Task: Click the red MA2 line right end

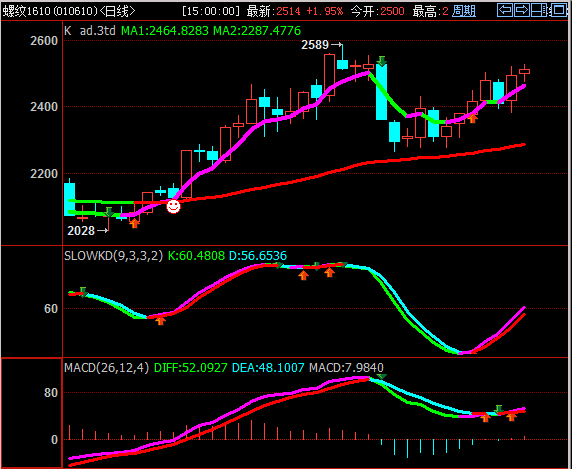Action: pyautogui.click(x=523, y=145)
